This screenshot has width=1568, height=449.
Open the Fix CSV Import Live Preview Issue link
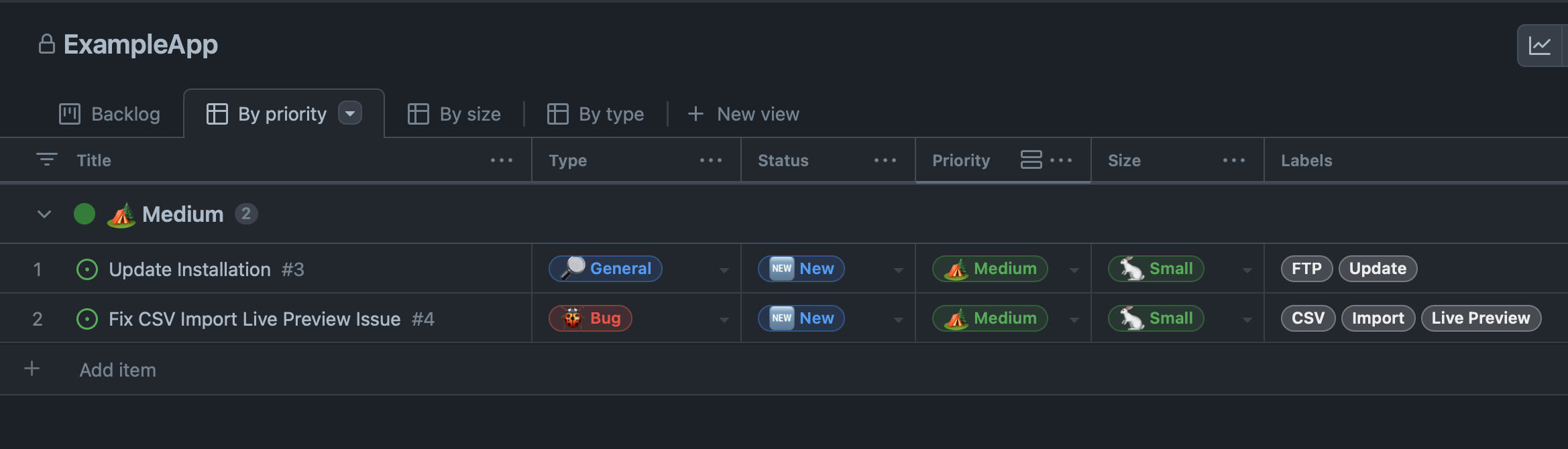click(254, 319)
